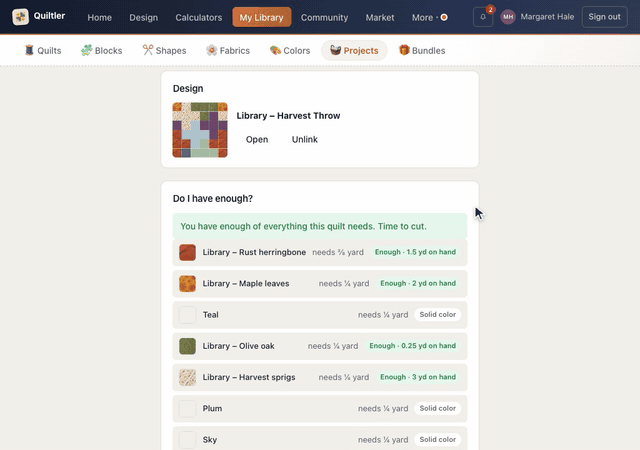Click 'Library – Harvest sprigs' row label
640x450 pixels.
249,377
